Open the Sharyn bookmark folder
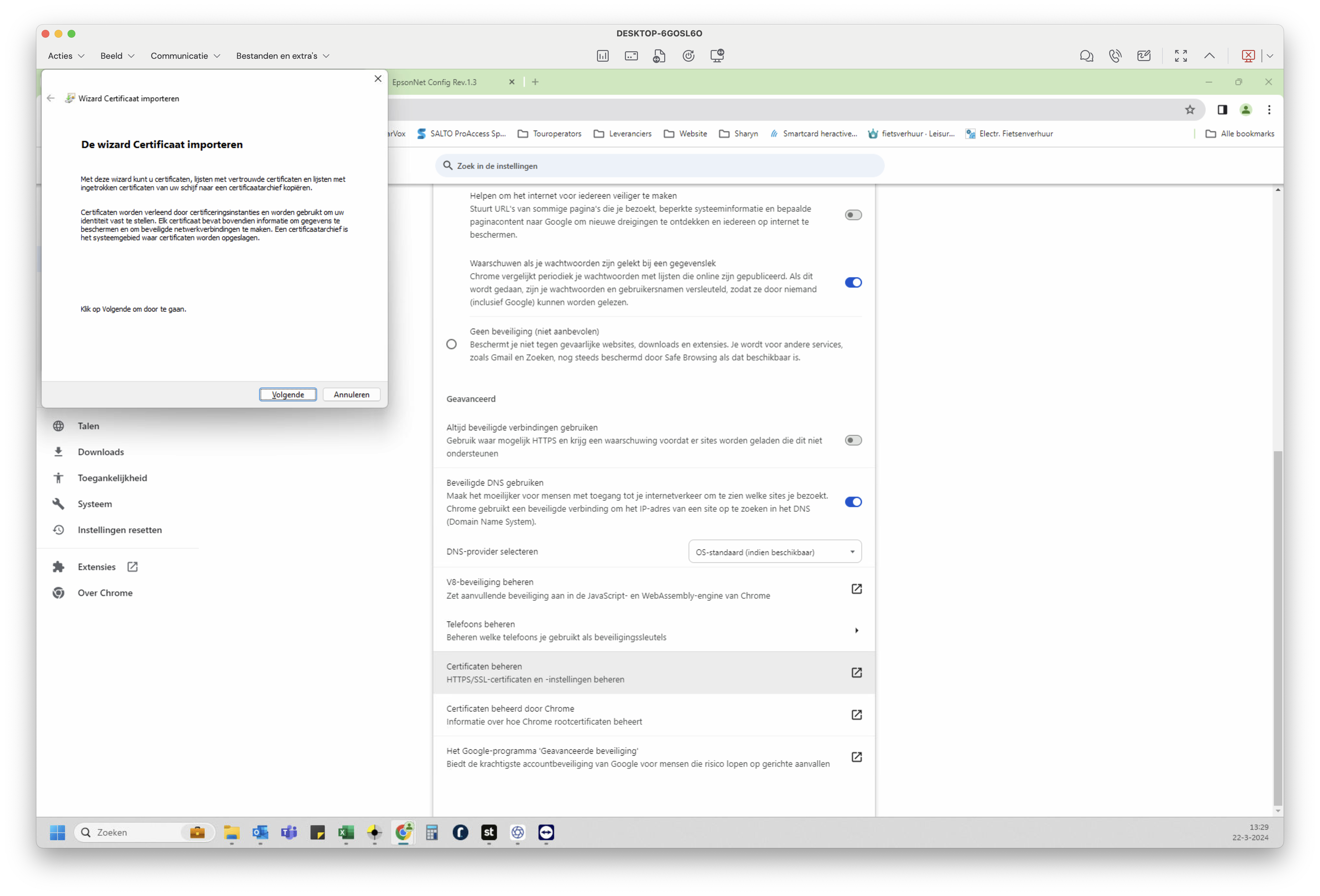 (x=738, y=133)
